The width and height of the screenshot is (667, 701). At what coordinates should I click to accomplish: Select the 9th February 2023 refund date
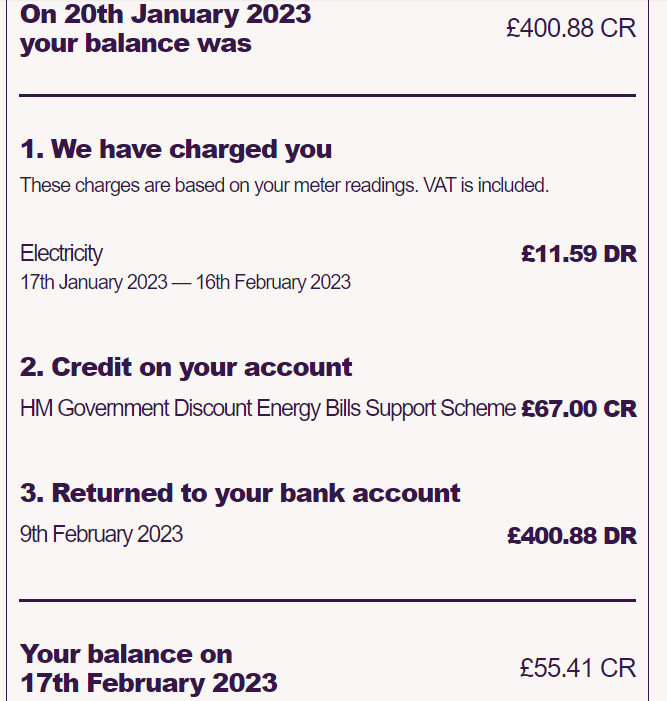[101, 534]
